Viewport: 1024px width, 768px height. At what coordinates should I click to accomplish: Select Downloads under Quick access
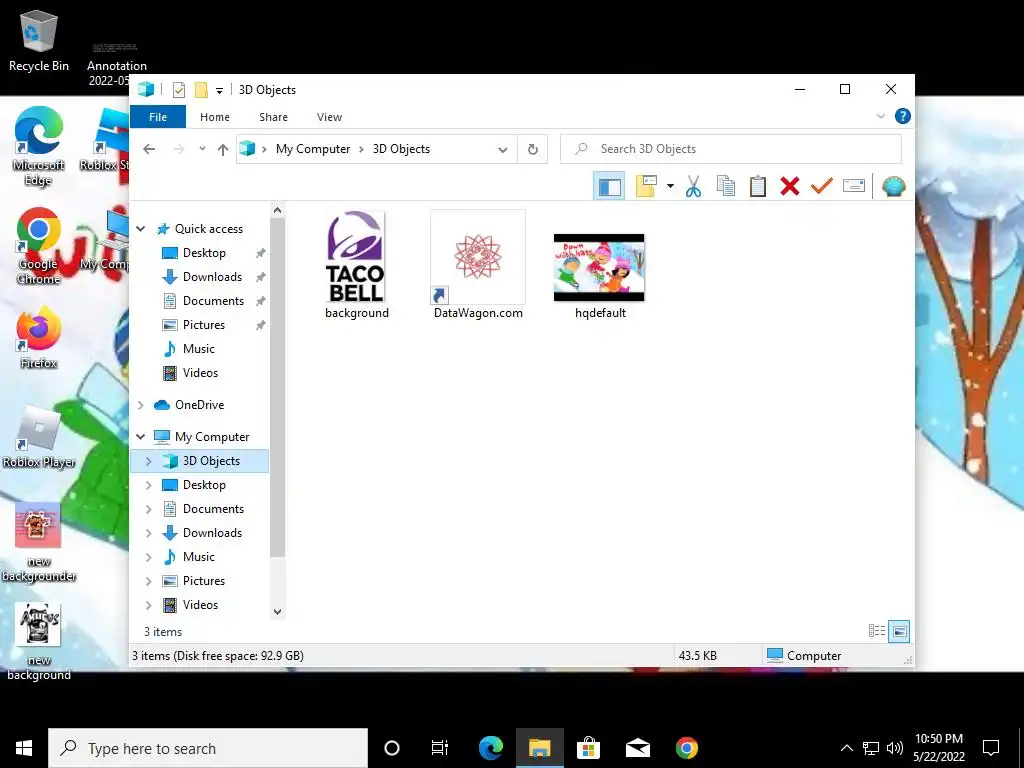tap(212, 277)
